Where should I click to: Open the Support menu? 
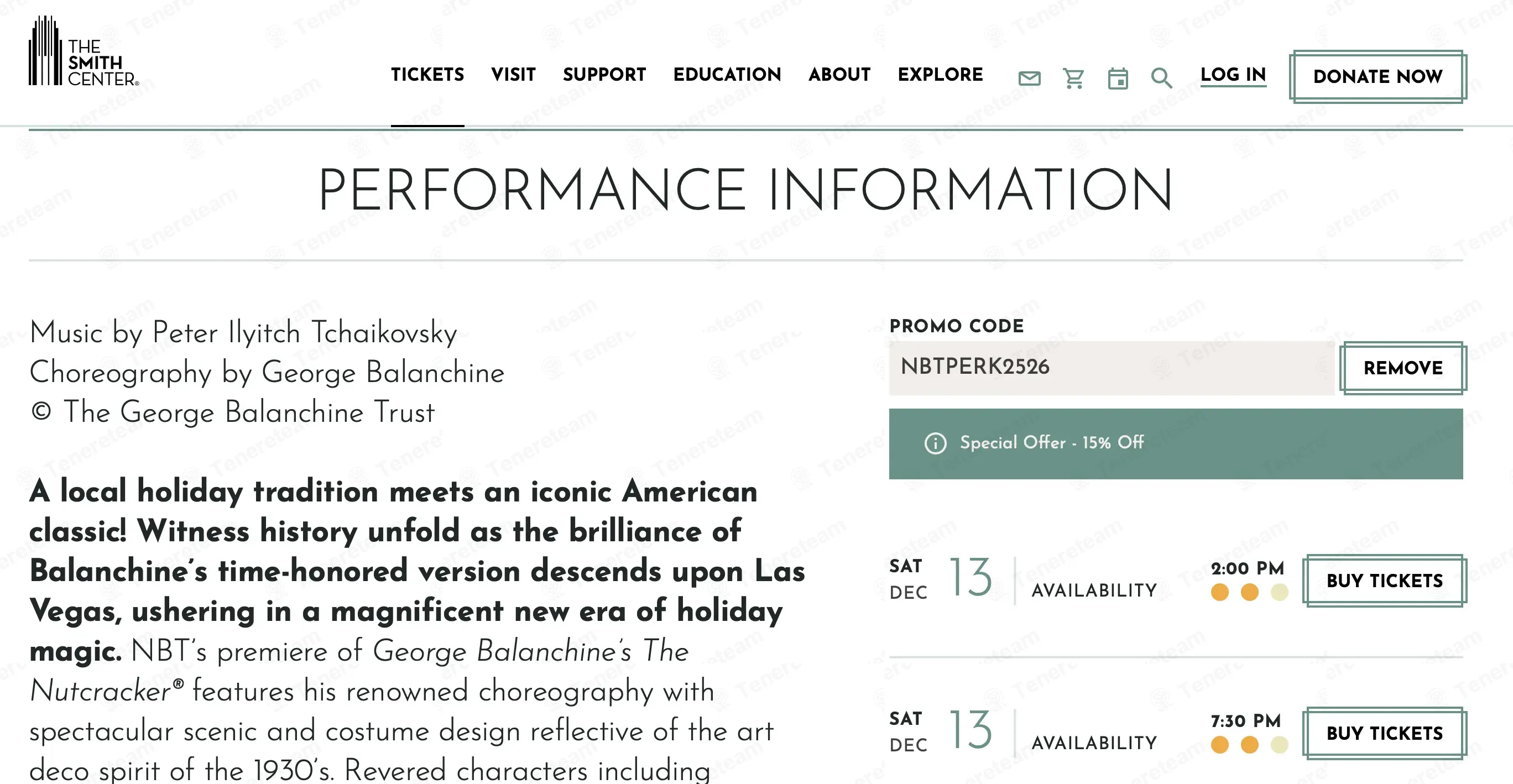click(604, 75)
